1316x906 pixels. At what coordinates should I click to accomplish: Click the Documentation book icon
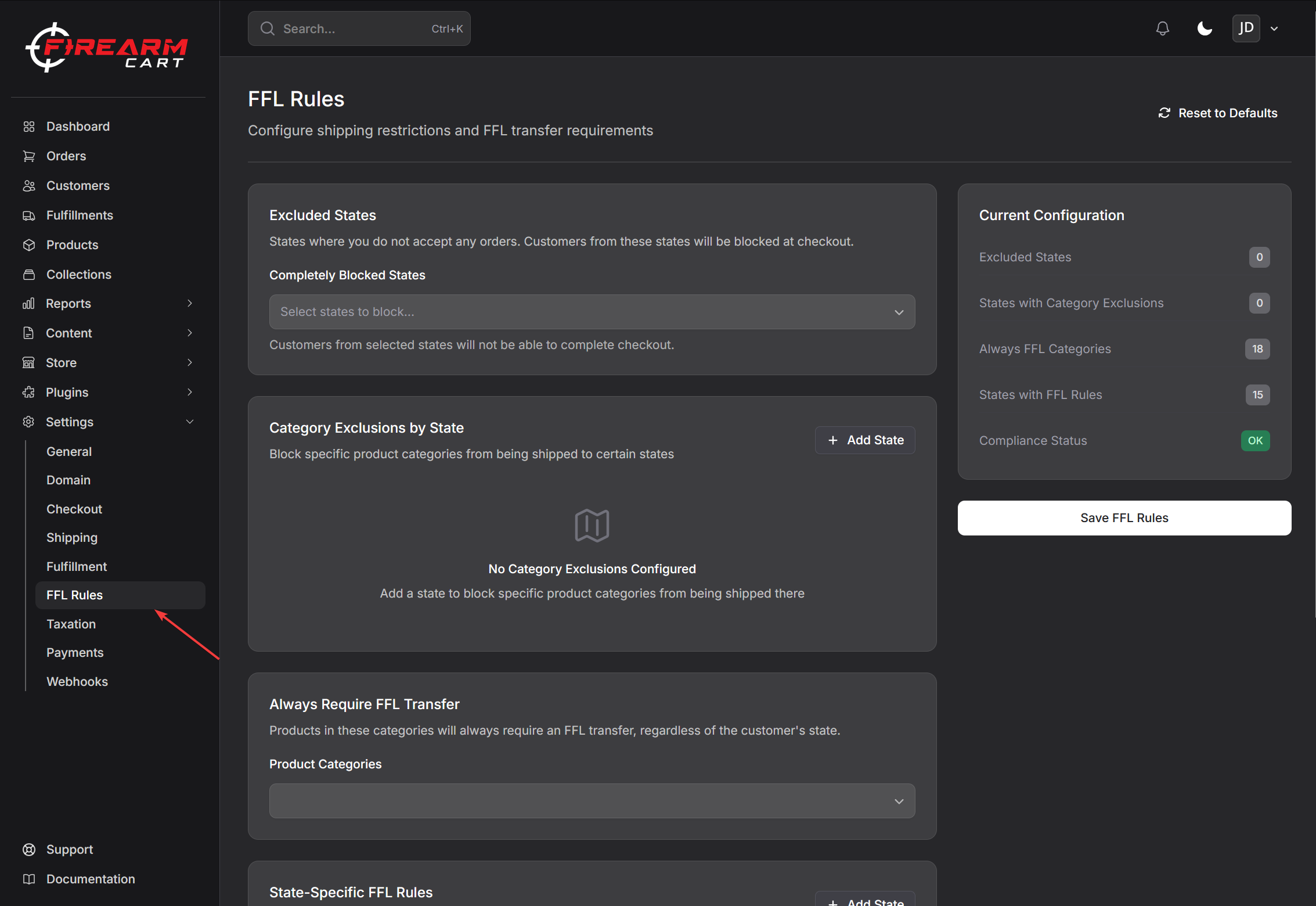[29, 879]
